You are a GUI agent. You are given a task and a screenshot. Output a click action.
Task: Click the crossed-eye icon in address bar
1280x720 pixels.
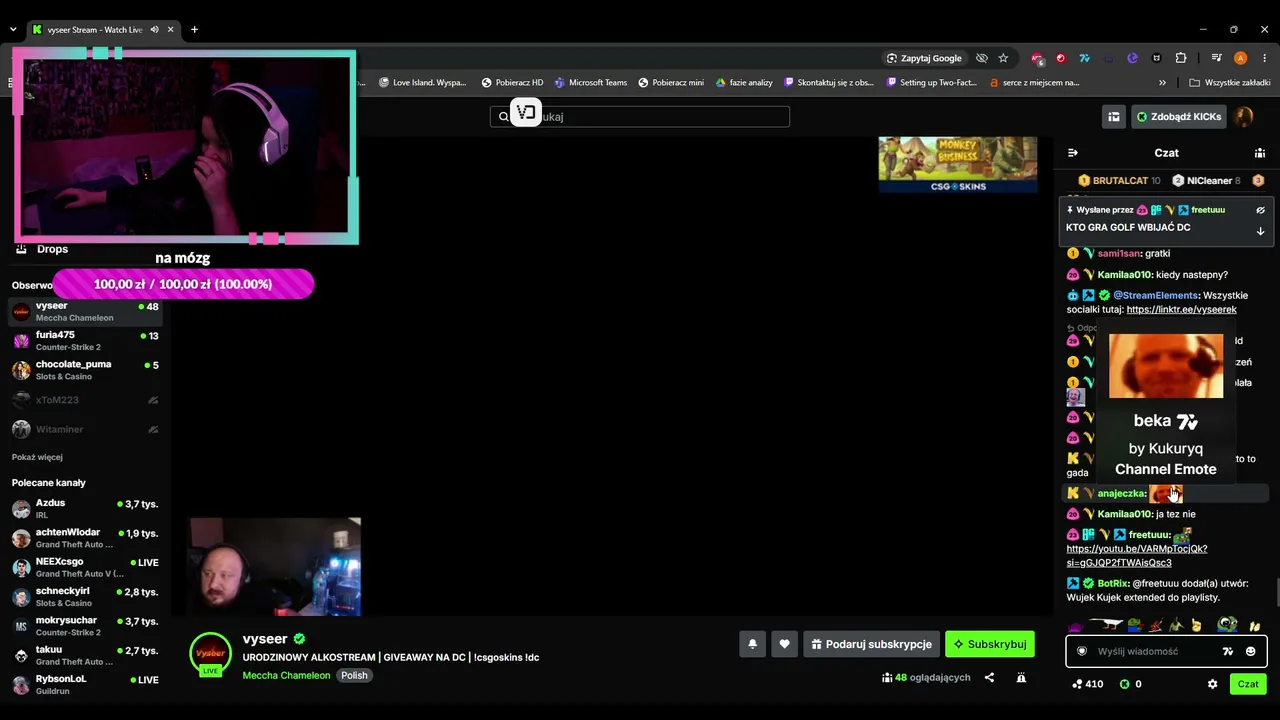tap(982, 58)
